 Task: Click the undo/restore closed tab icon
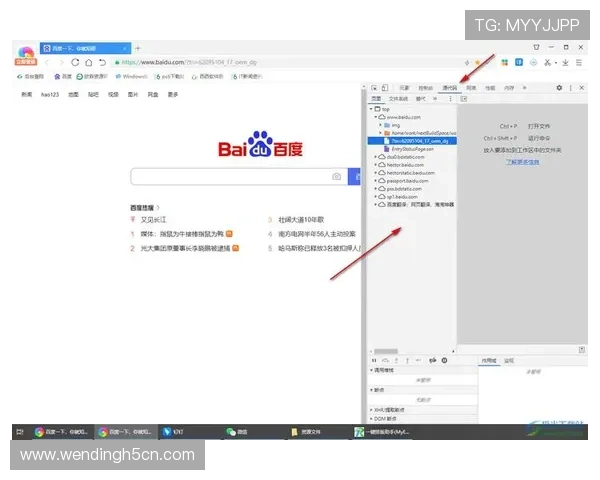point(102,62)
